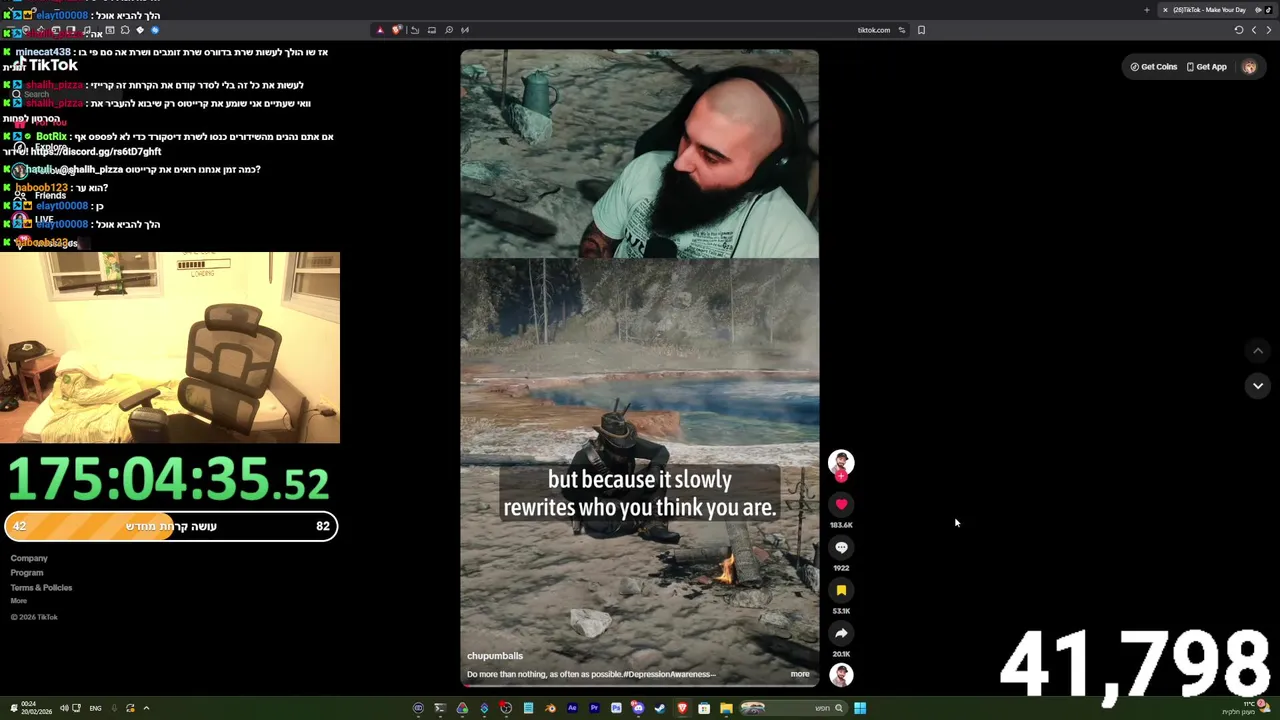Open the Blender icon on taskbar
Screen dimensions: 1280x720
pos(550,709)
